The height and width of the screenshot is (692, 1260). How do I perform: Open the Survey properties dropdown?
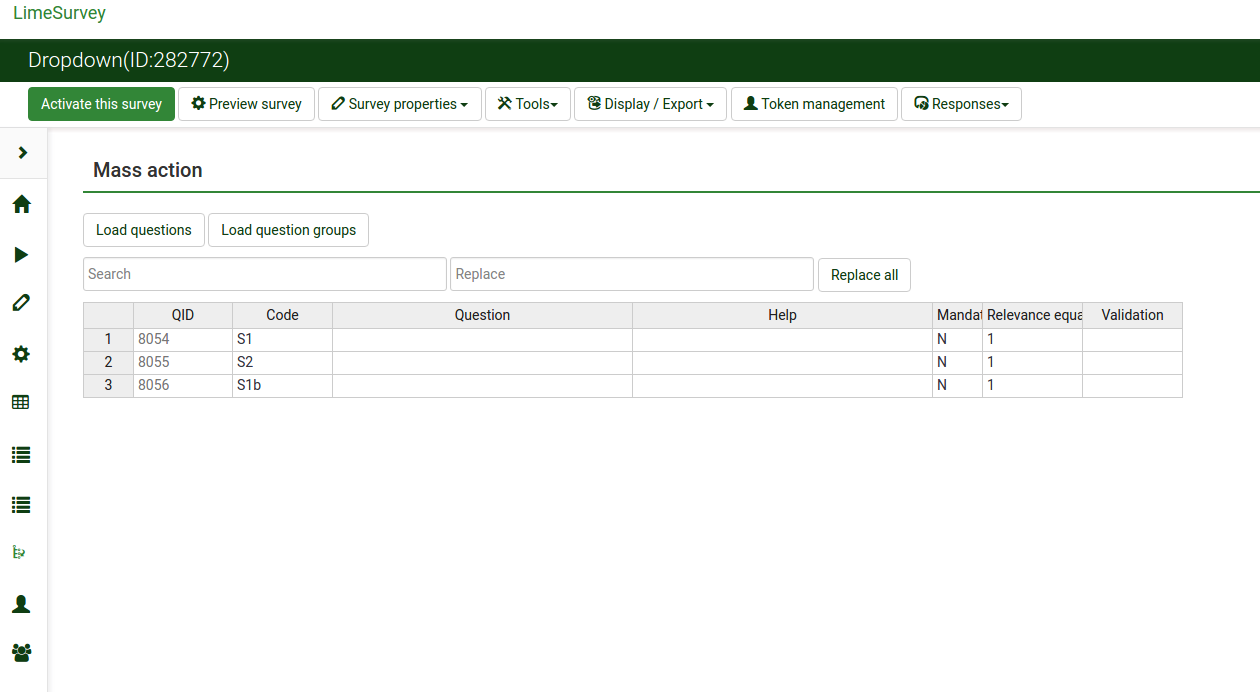click(x=400, y=104)
